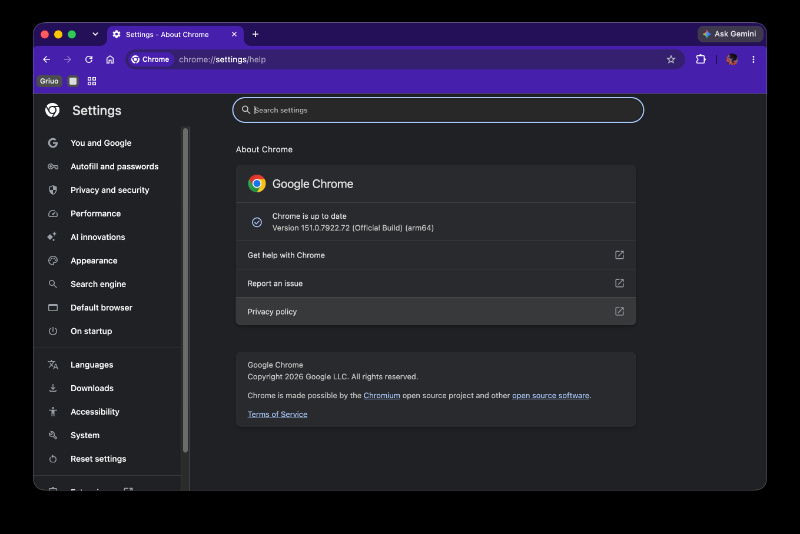Select the Settings - About Chrome tab
Screen dimensions: 800x534
pyautogui.click(x=175, y=34)
